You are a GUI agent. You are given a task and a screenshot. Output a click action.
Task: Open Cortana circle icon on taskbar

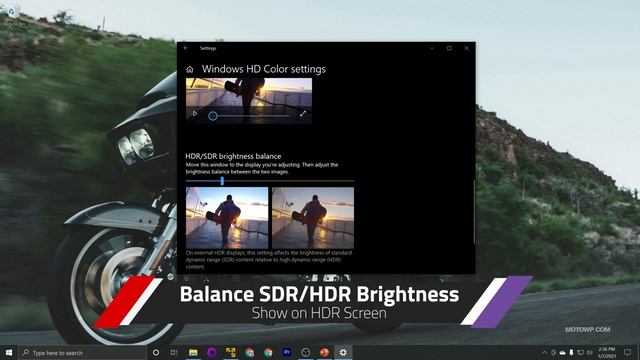[x=156, y=352]
